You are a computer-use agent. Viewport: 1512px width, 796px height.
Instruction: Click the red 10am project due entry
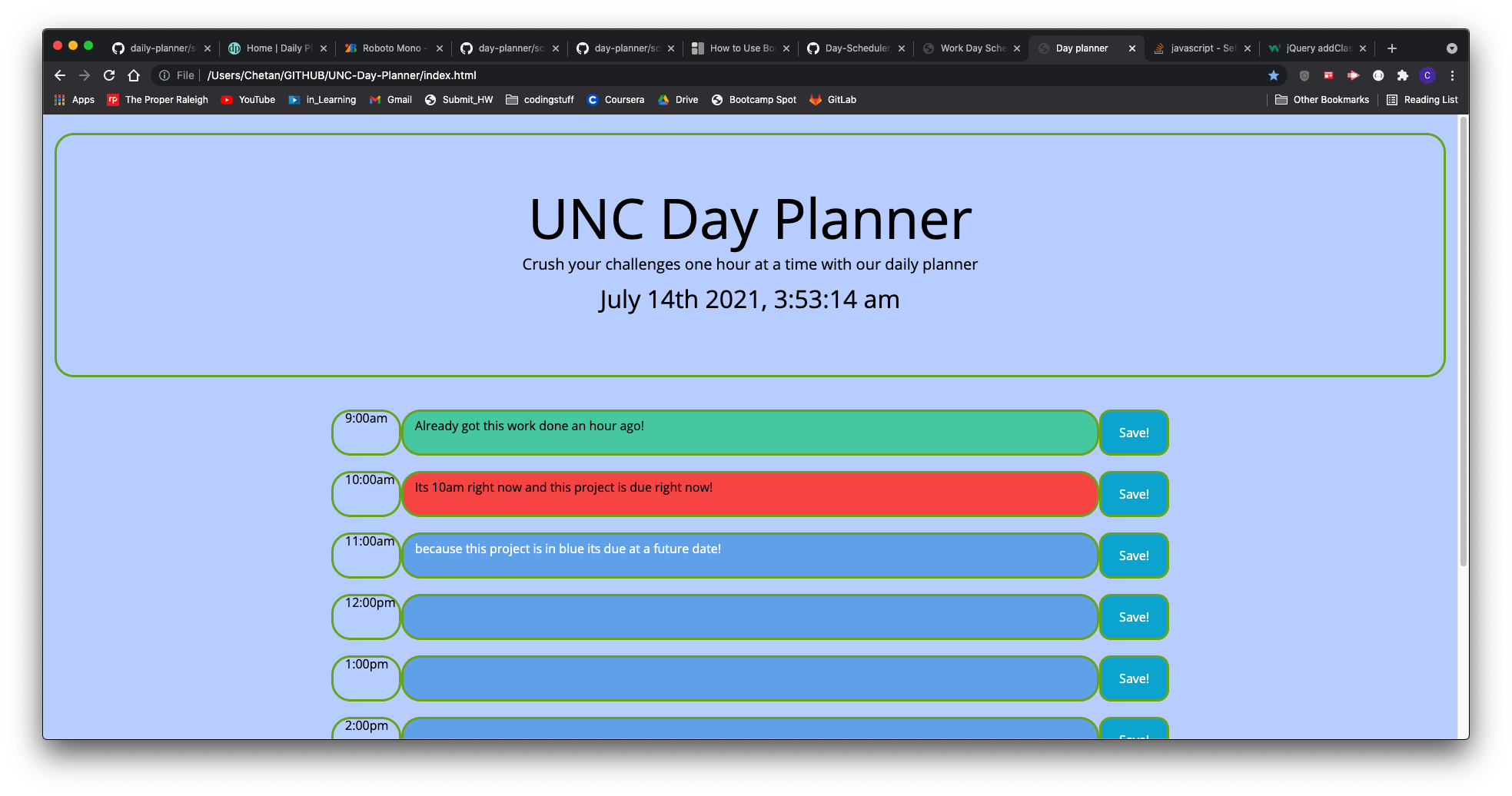point(749,494)
